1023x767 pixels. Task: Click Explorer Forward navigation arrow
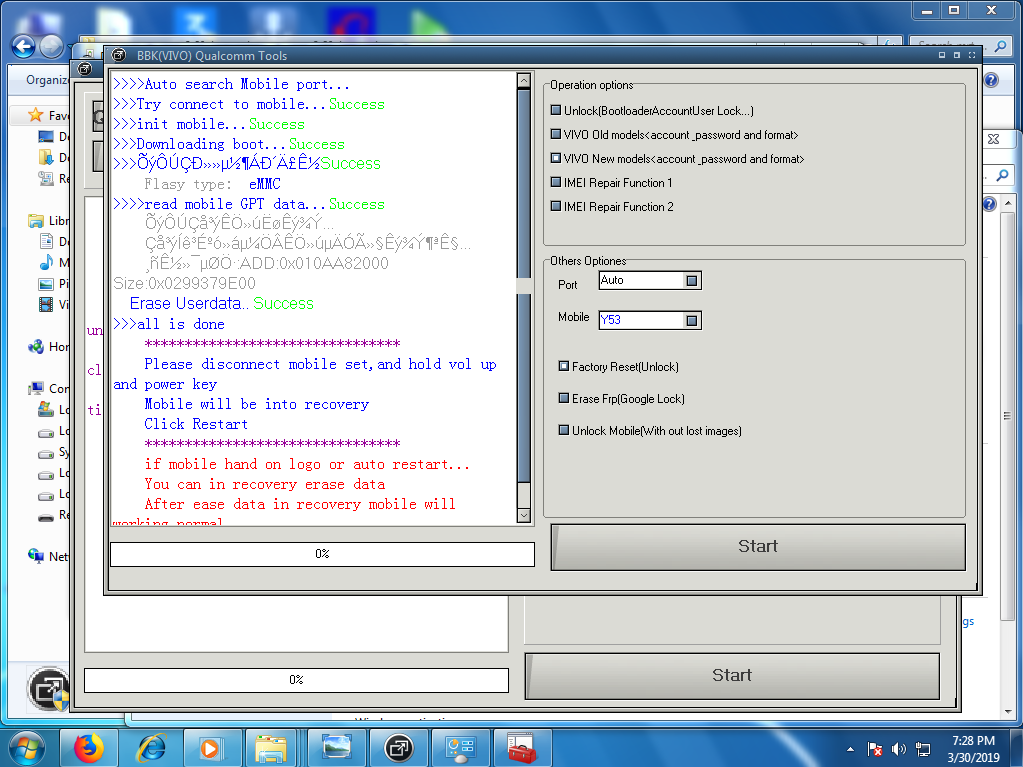[x=51, y=46]
